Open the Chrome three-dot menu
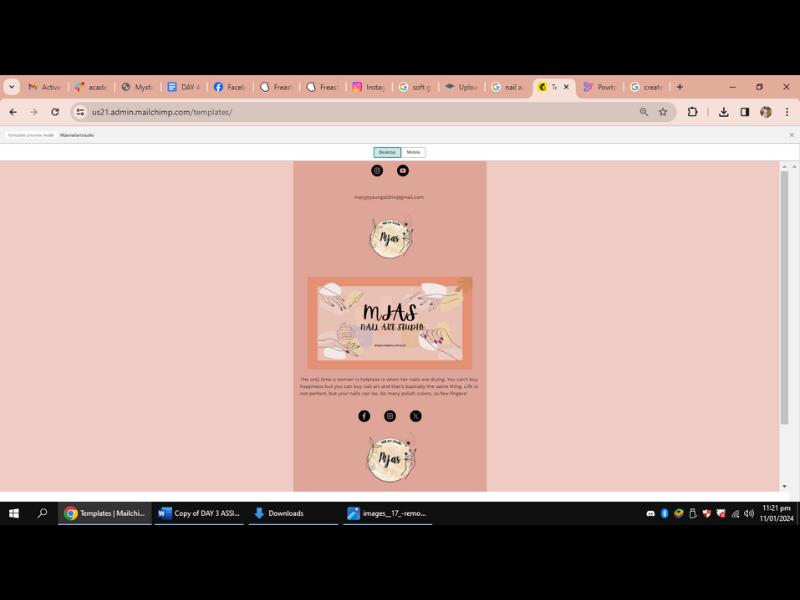Screen dimensions: 800x600 (x=787, y=112)
